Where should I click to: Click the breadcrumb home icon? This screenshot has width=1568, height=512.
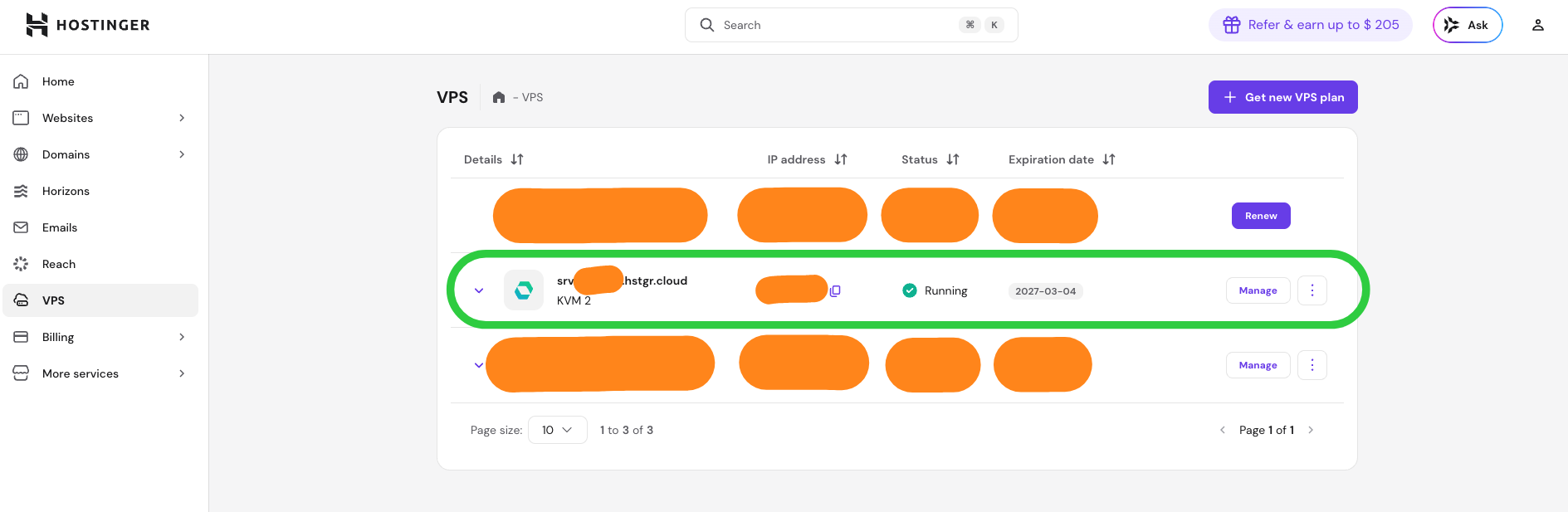499,97
